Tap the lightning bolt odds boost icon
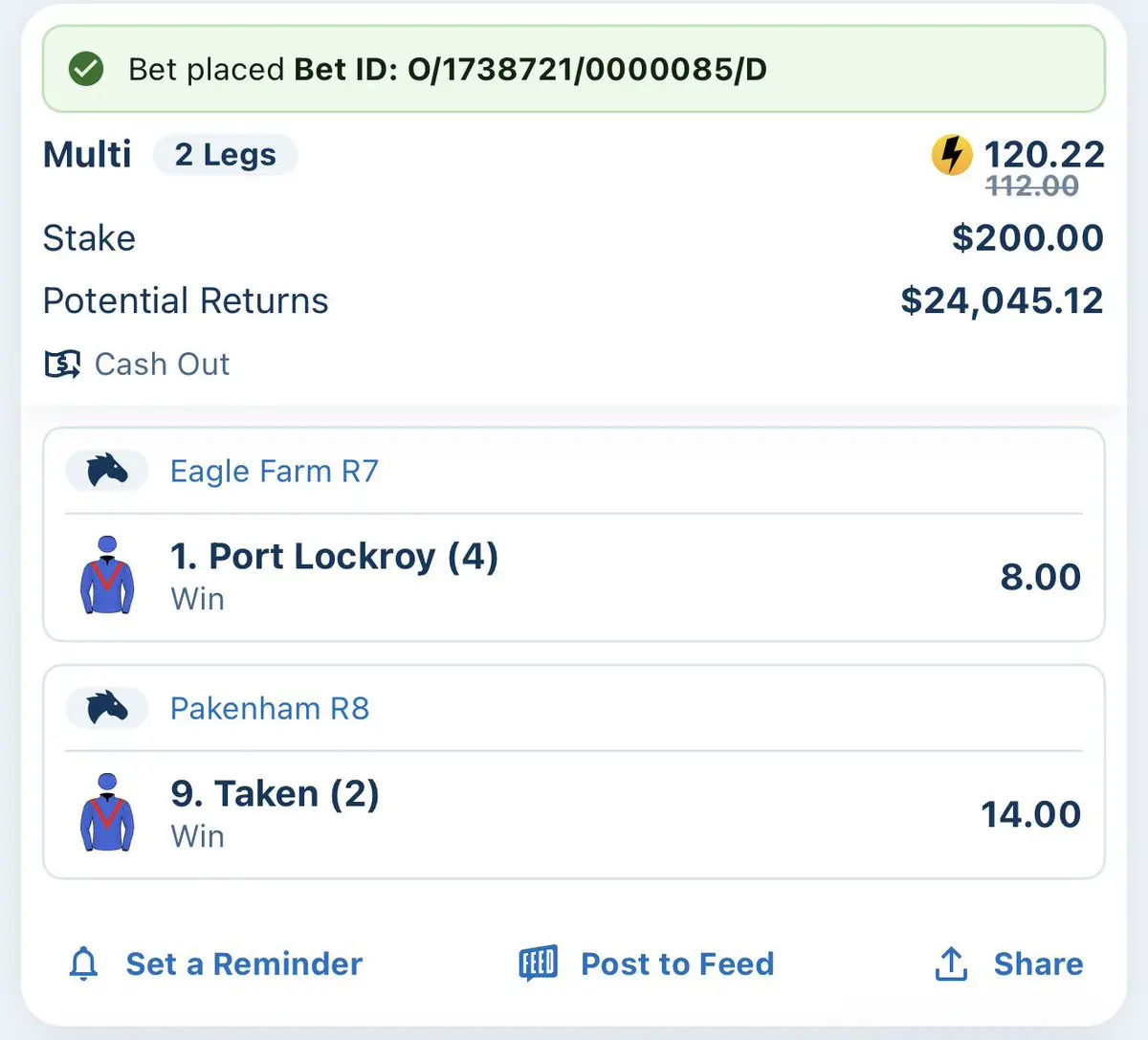This screenshot has width=1148, height=1040. [952, 155]
